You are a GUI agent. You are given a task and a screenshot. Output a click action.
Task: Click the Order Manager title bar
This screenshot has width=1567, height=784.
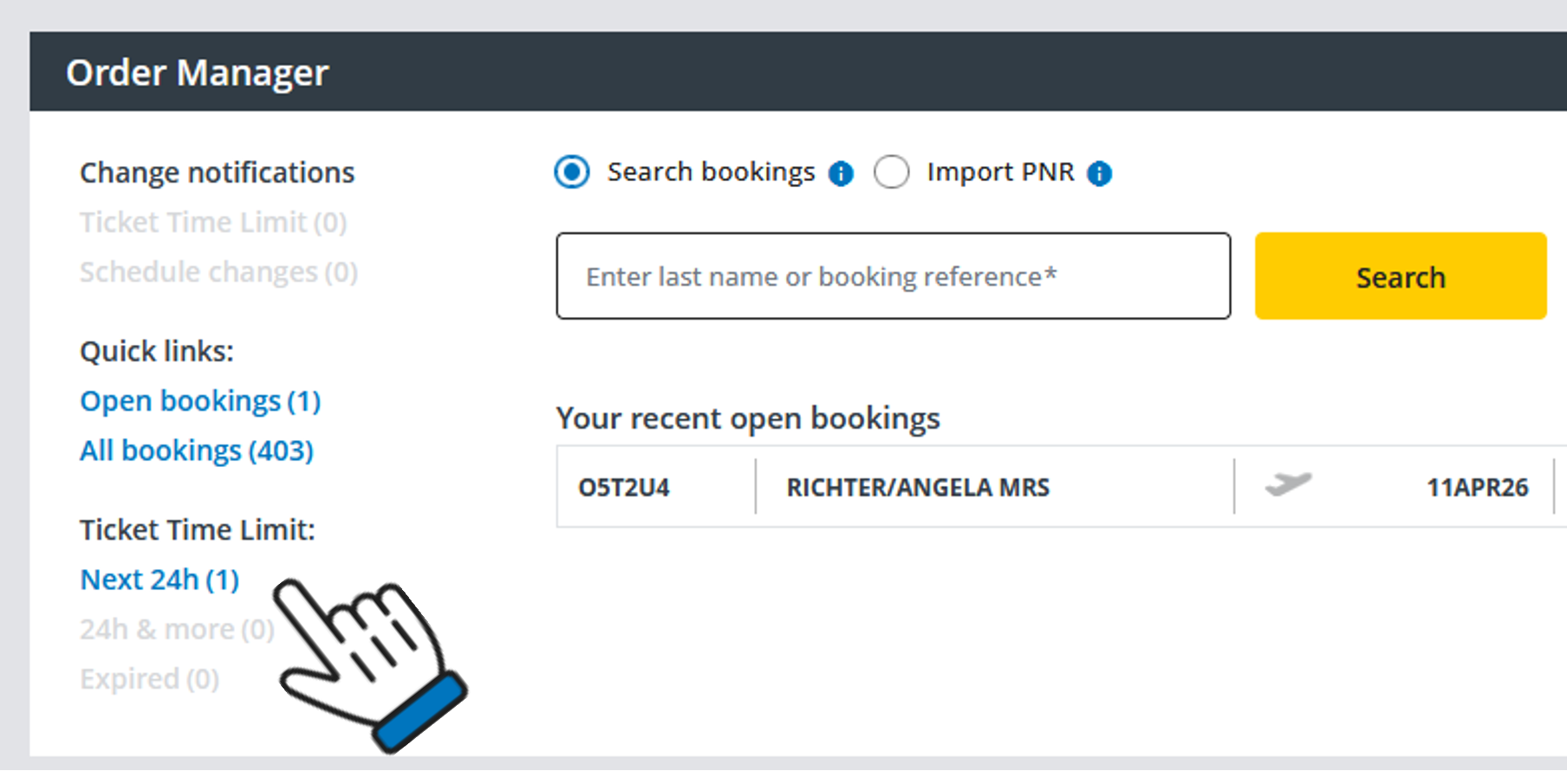[x=198, y=72]
